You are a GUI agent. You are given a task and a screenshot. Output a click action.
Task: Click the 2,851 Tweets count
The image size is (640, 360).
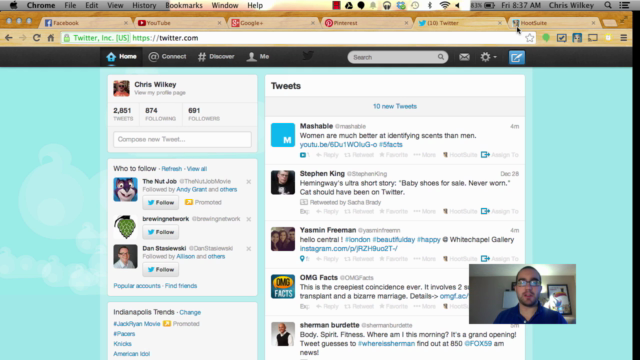click(x=123, y=114)
